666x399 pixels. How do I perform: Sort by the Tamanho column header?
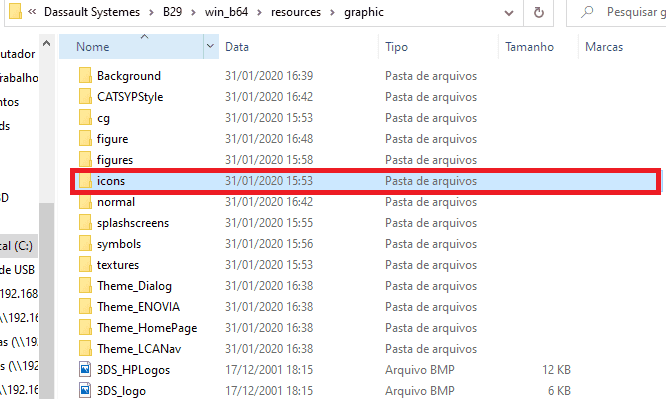pyautogui.click(x=538, y=47)
